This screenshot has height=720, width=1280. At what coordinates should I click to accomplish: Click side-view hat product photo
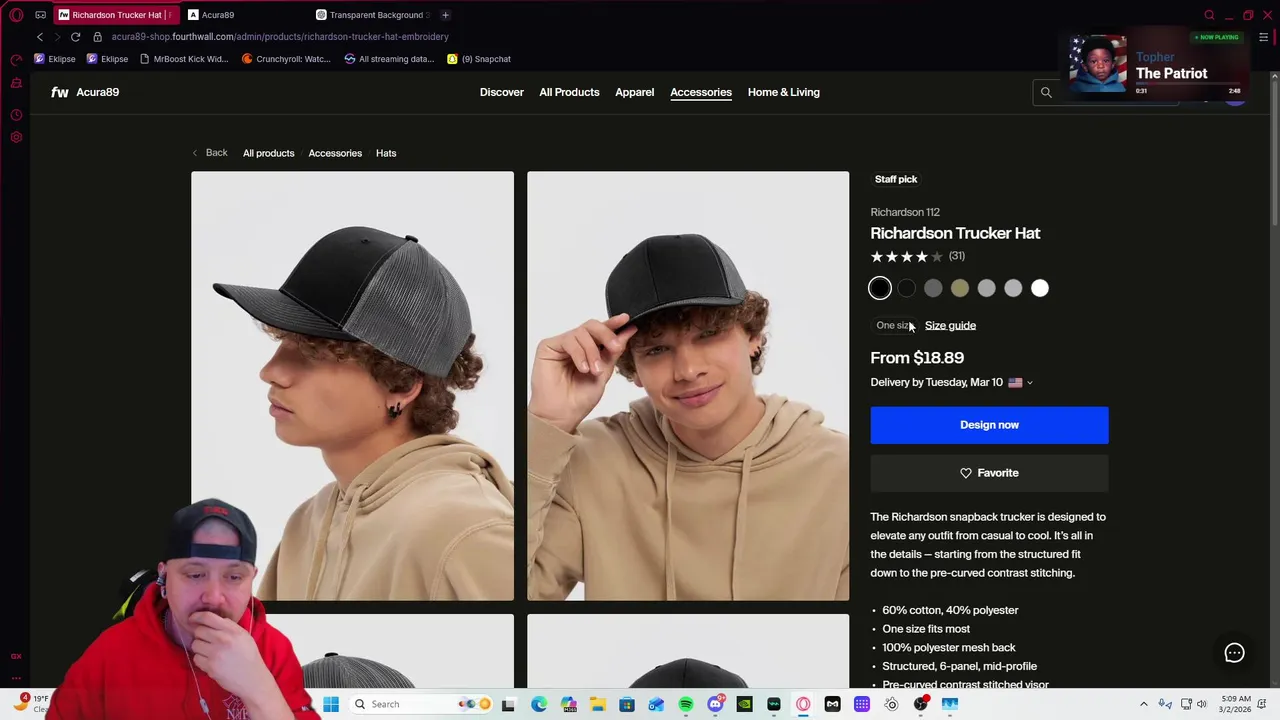[x=352, y=386]
